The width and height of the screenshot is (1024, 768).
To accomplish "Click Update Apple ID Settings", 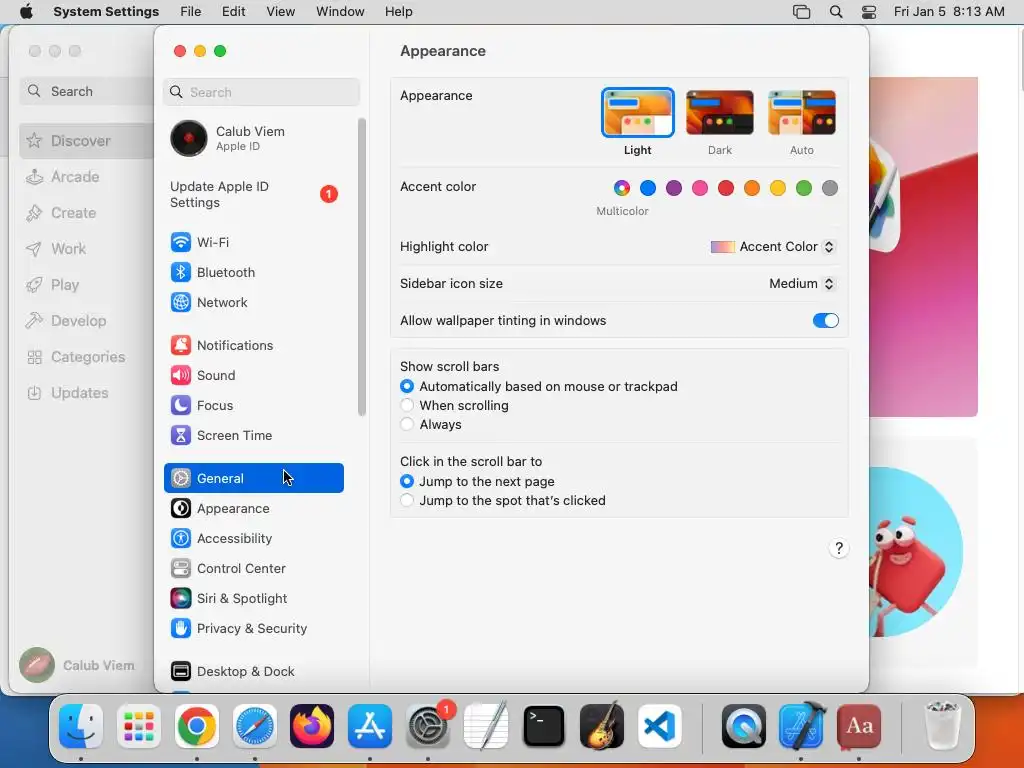I will pos(253,195).
